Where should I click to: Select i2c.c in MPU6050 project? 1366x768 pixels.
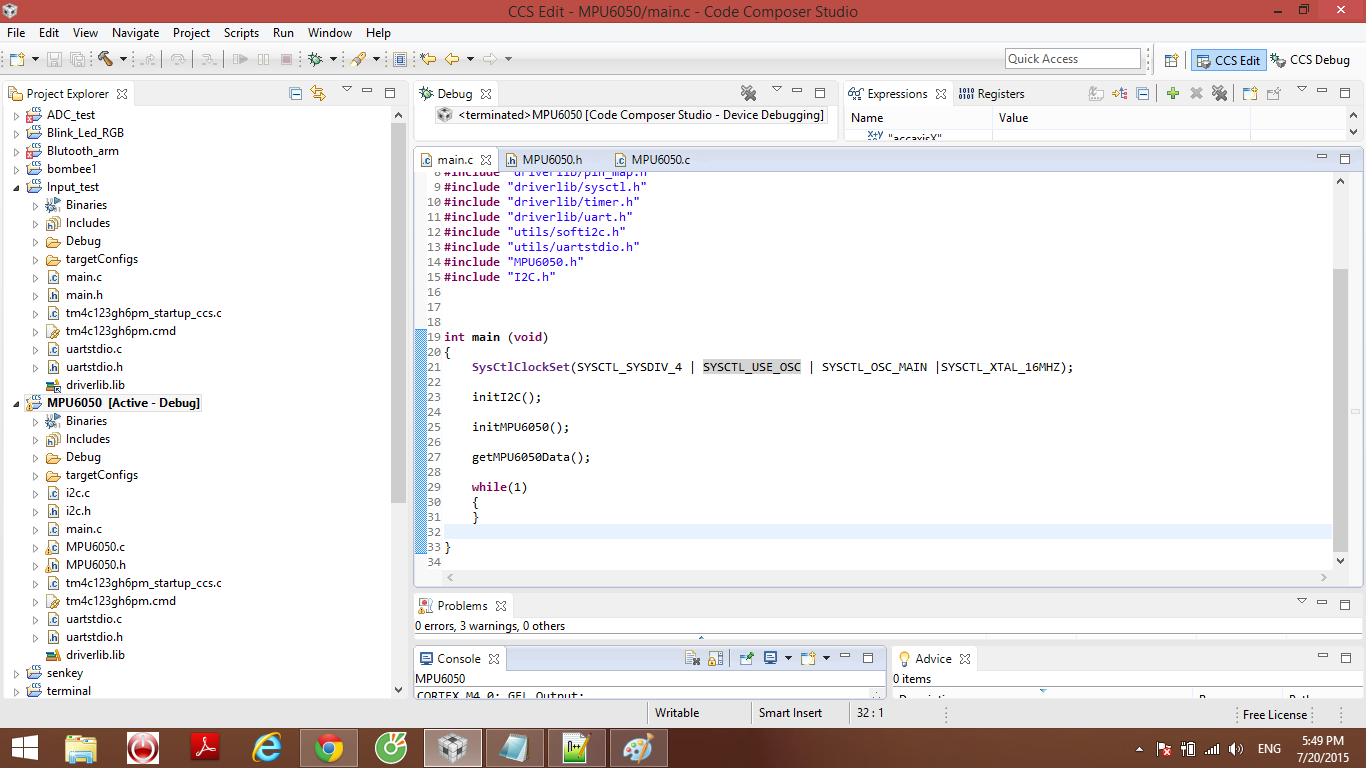point(78,493)
